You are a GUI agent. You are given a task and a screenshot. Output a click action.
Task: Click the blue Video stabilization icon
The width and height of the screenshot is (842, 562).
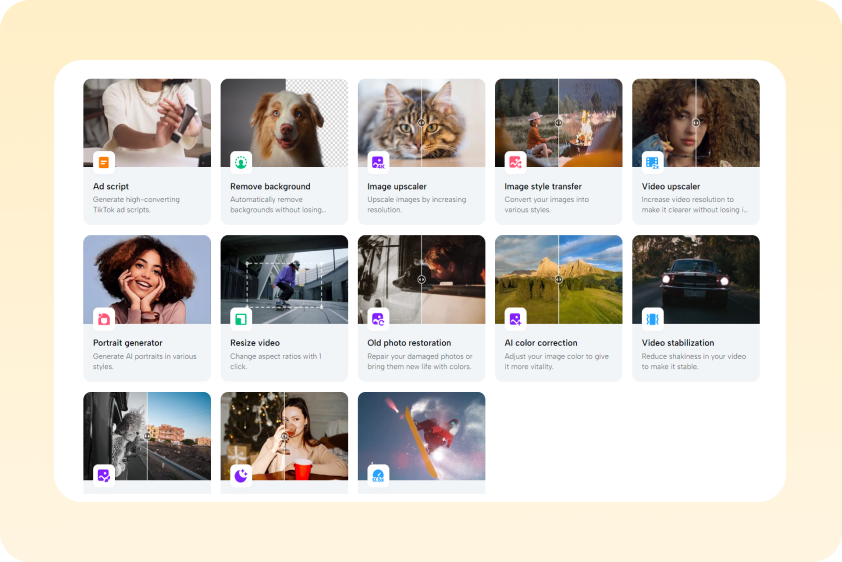click(652, 319)
